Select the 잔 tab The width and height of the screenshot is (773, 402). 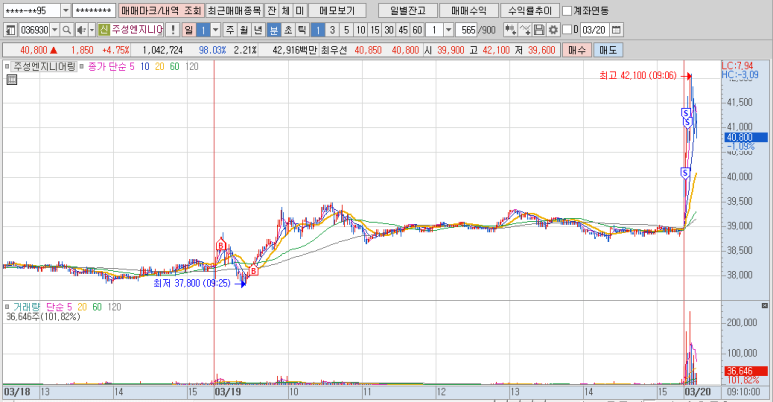(271, 10)
